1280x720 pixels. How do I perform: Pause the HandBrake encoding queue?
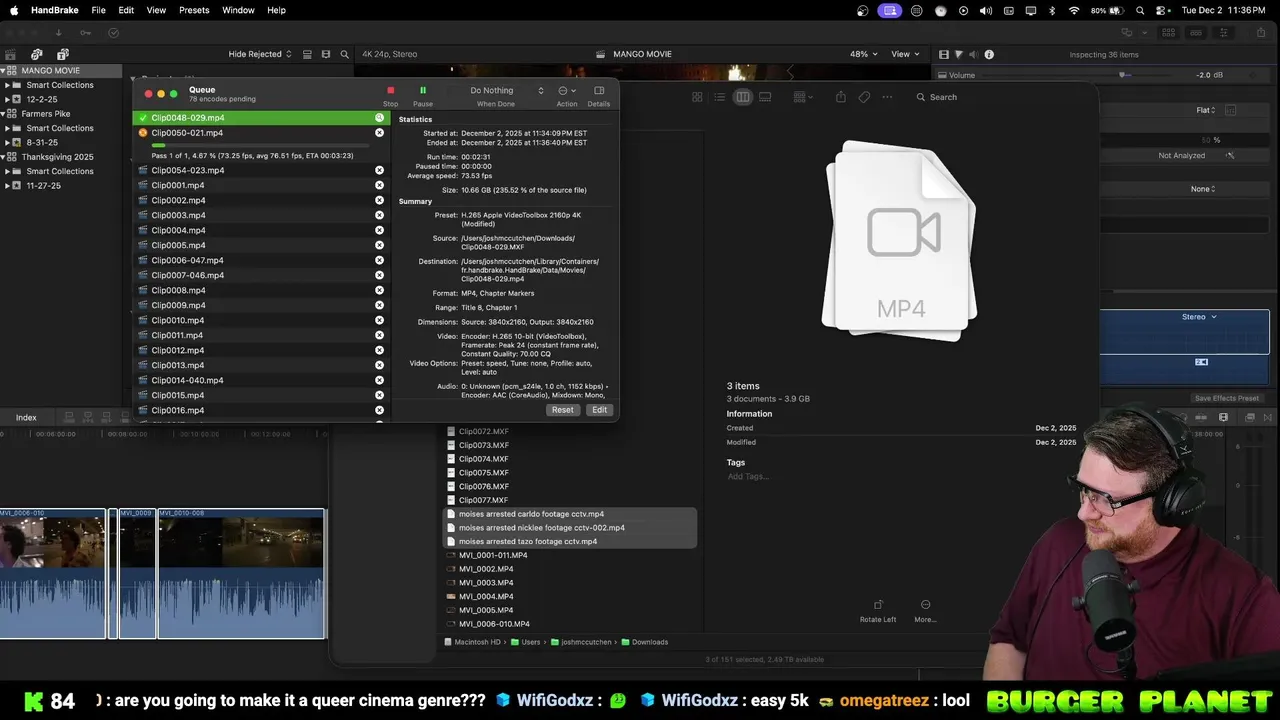423,90
